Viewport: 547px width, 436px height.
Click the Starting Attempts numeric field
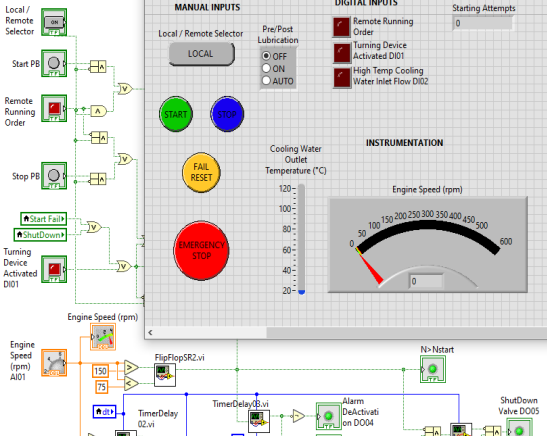(483, 23)
